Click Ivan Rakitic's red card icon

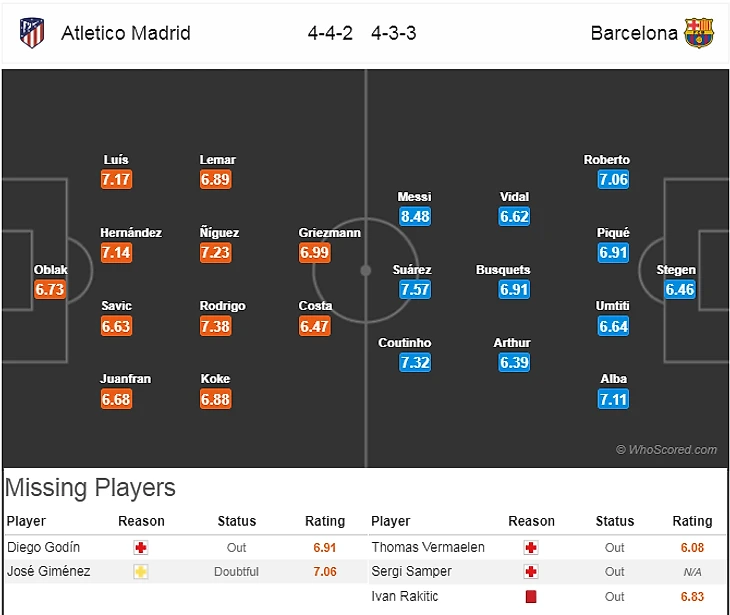pos(531,597)
